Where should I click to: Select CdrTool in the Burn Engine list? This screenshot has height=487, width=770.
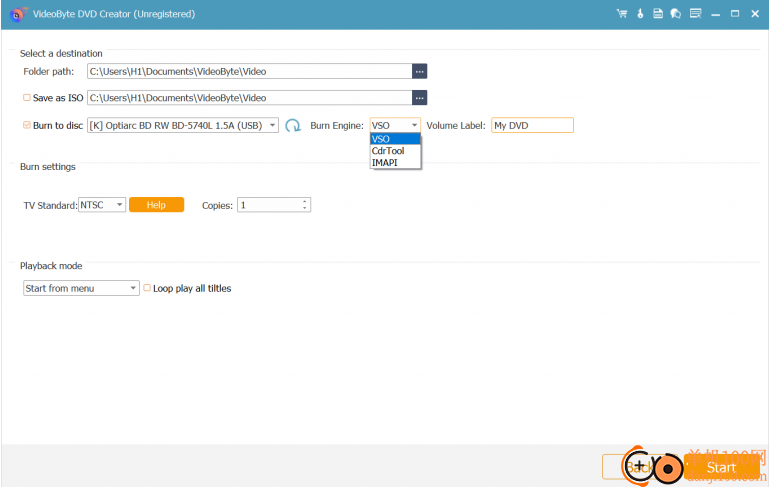coord(395,151)
